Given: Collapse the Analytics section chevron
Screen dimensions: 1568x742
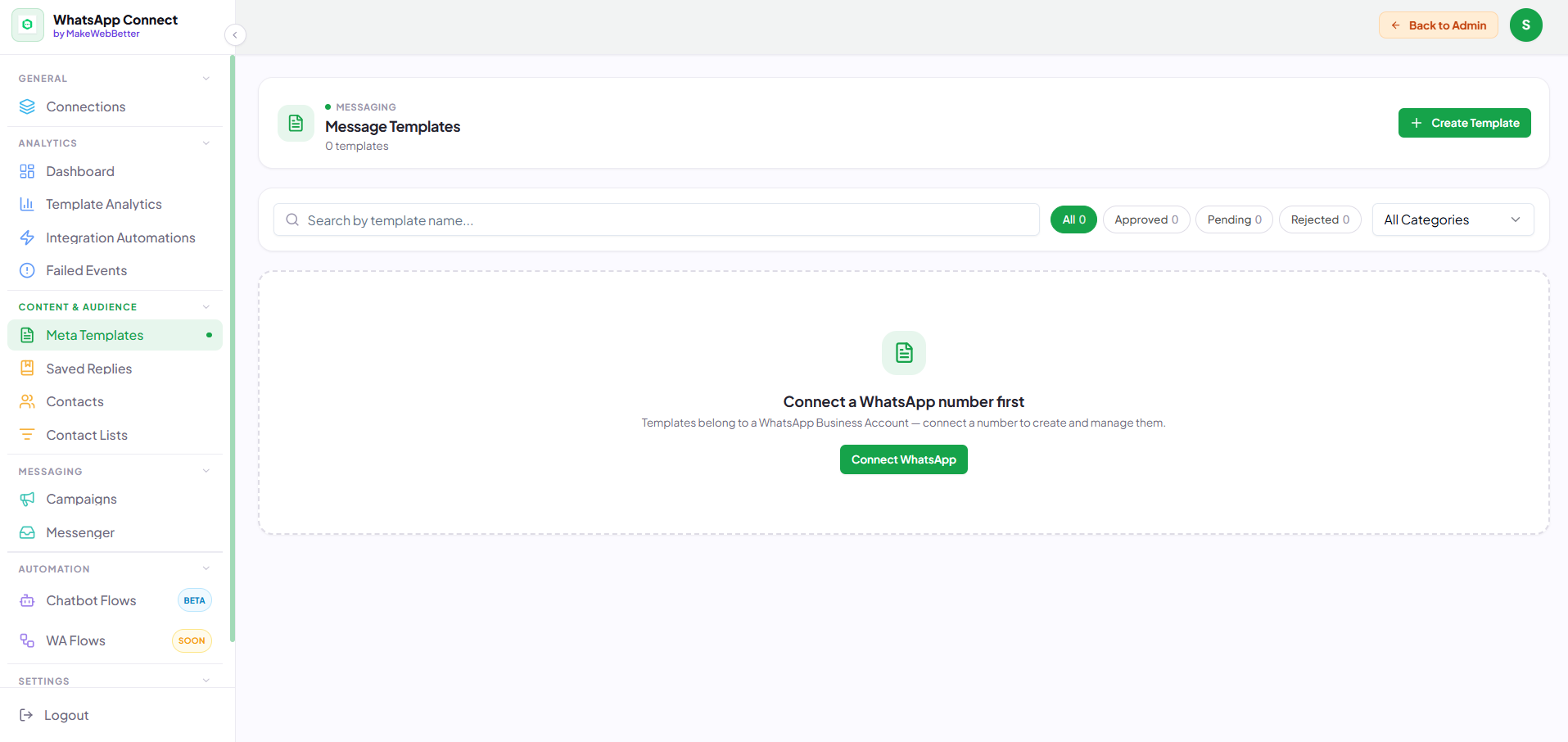Looking at the screenshot, I should coord(206,143).
